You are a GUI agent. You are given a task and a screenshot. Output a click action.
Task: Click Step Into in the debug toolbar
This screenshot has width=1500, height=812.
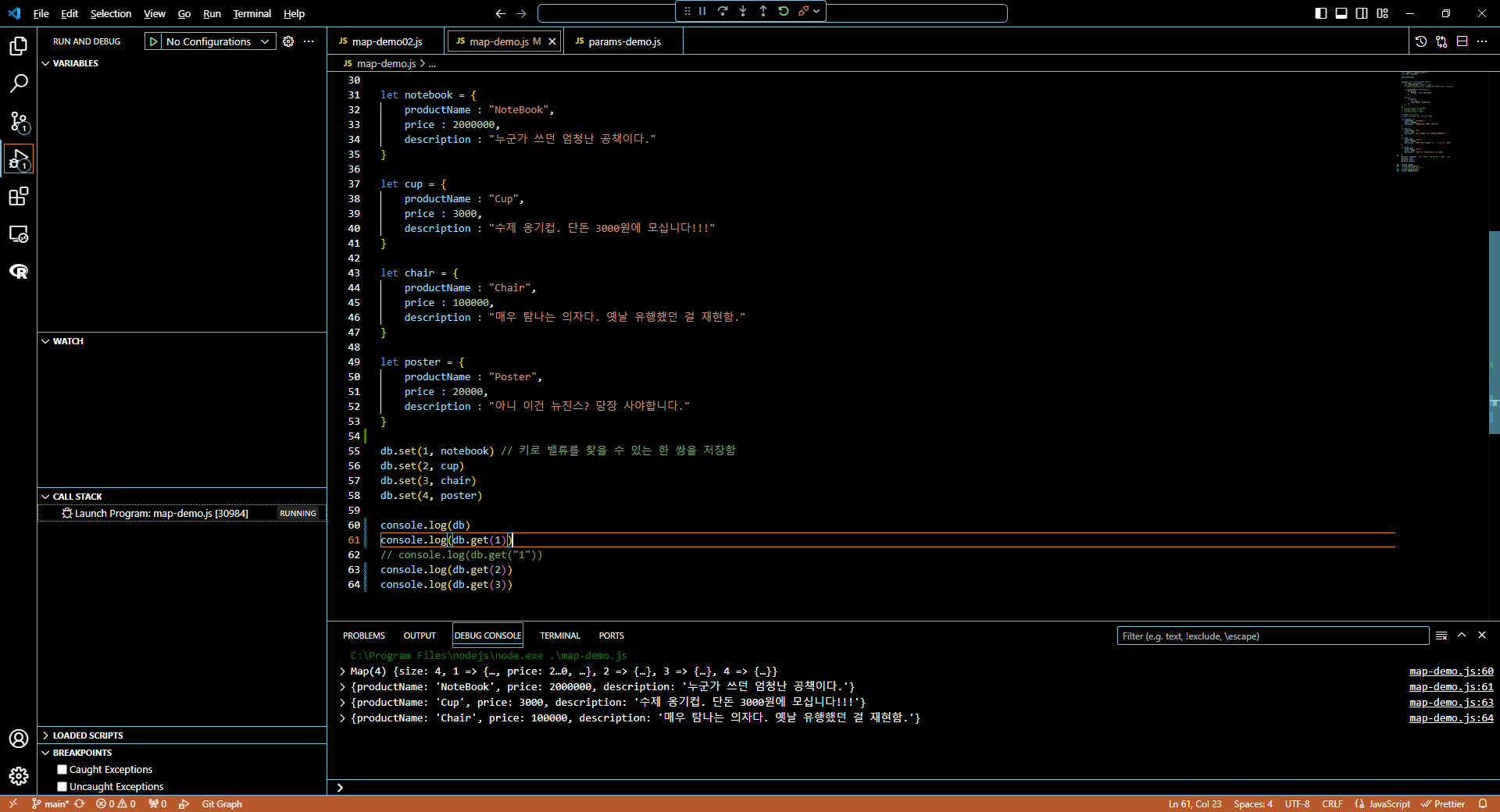(743, 11)
